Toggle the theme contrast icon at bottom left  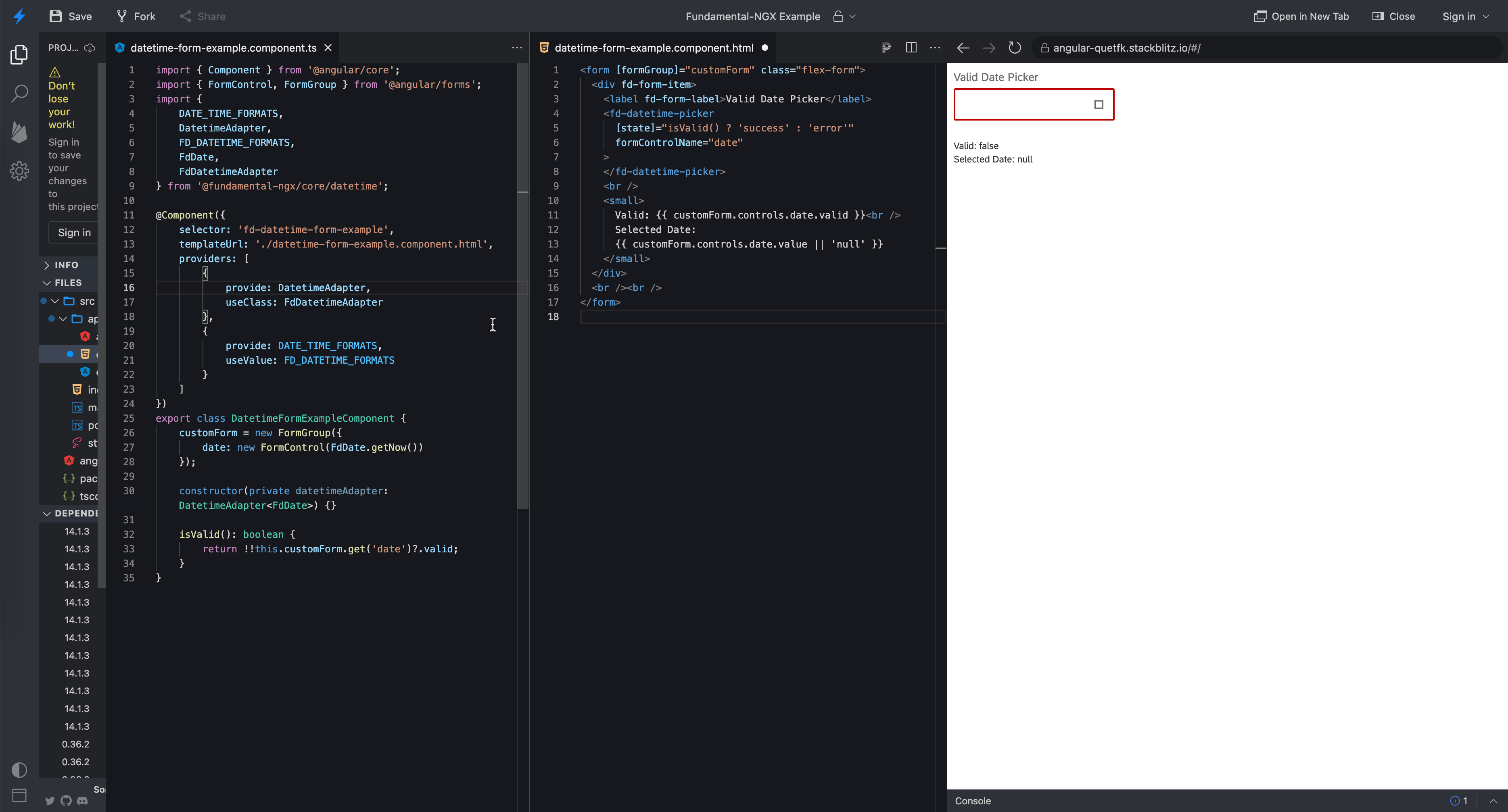click(x=19, y=770)
